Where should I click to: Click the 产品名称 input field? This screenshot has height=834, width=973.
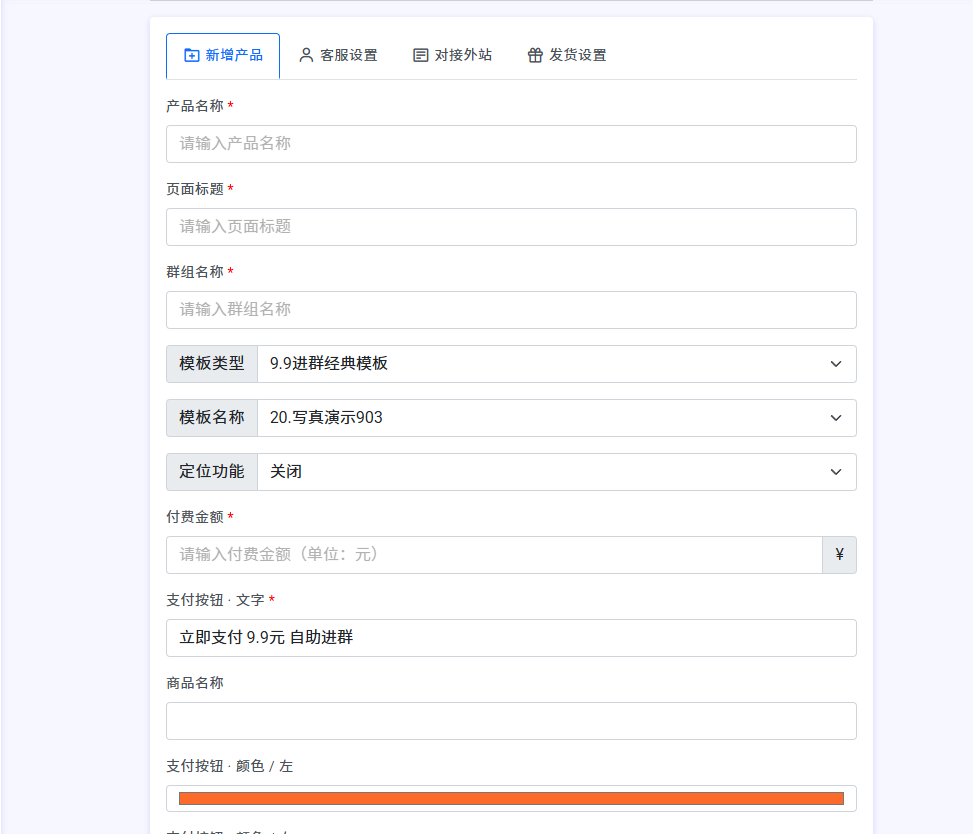click(x=511, y=144)
